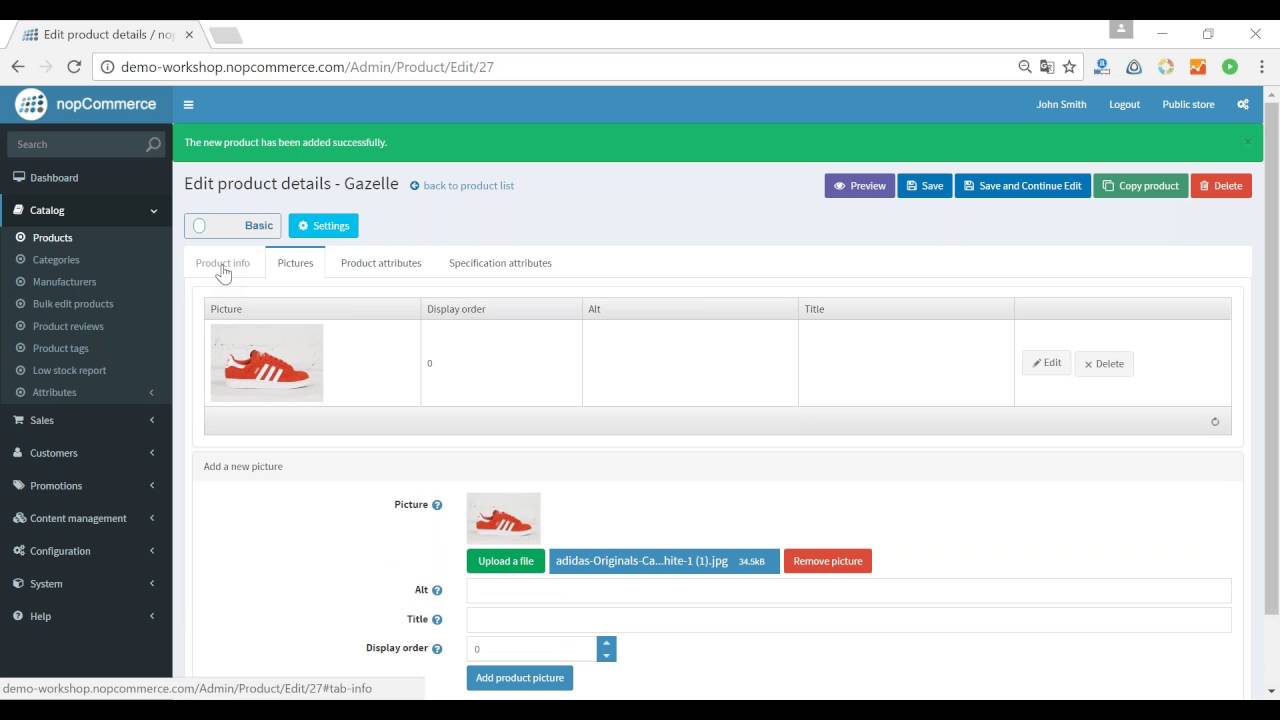Viewport: 1280px width, 720px height.
Task: Open the product Settings button
Action: (323, 226)
